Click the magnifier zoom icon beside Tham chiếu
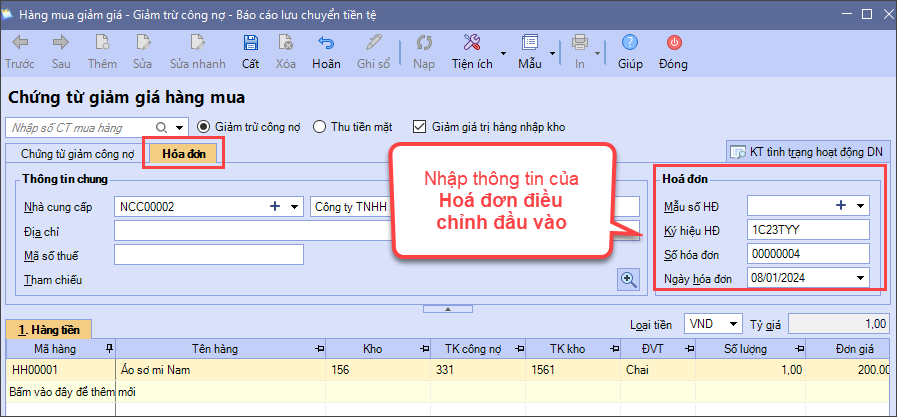The image size is (897, 417). pyautogui.click(x=628, y=280)
